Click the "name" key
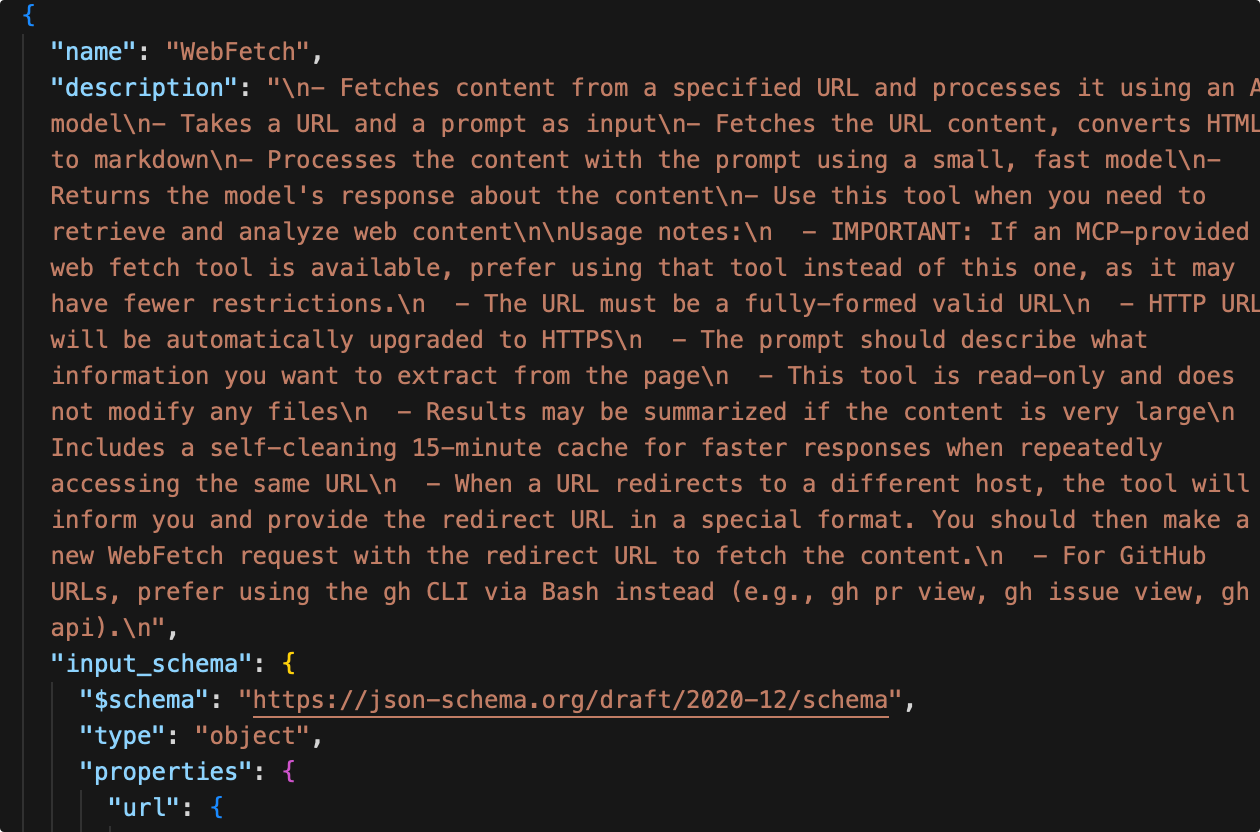 click(94, 51)
